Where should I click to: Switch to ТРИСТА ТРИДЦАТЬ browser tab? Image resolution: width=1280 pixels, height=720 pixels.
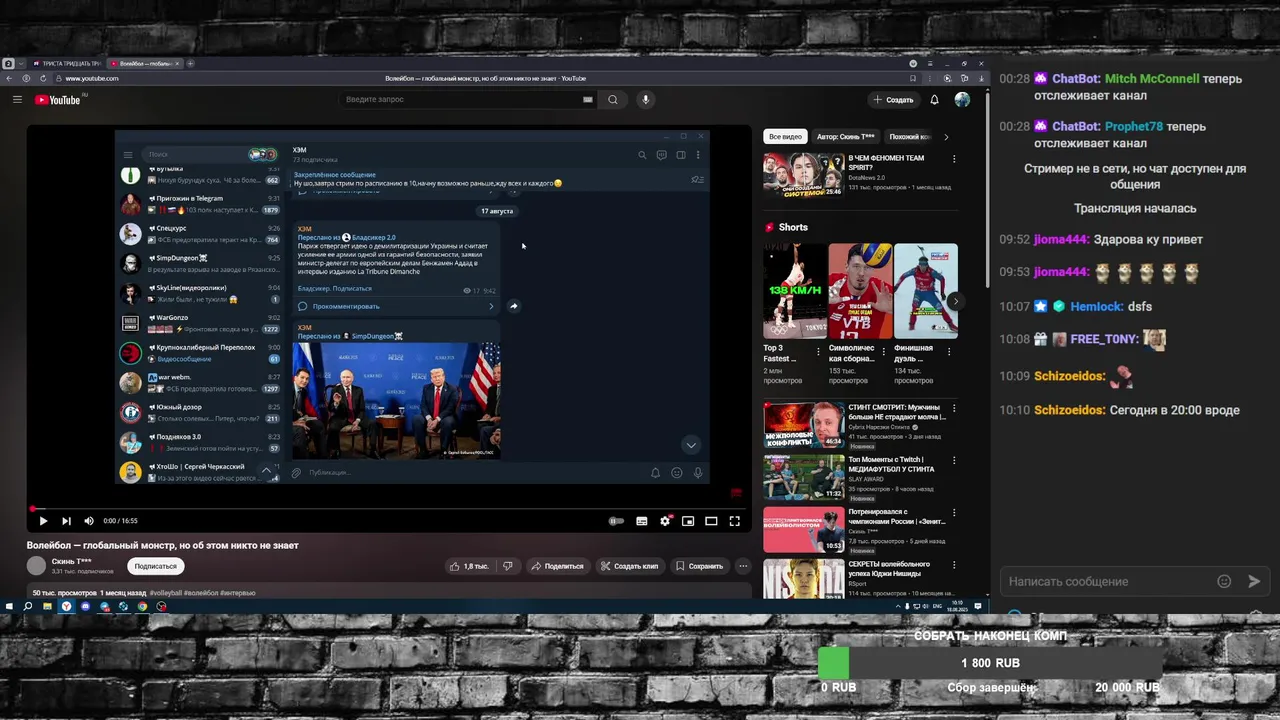coord(66,64)
